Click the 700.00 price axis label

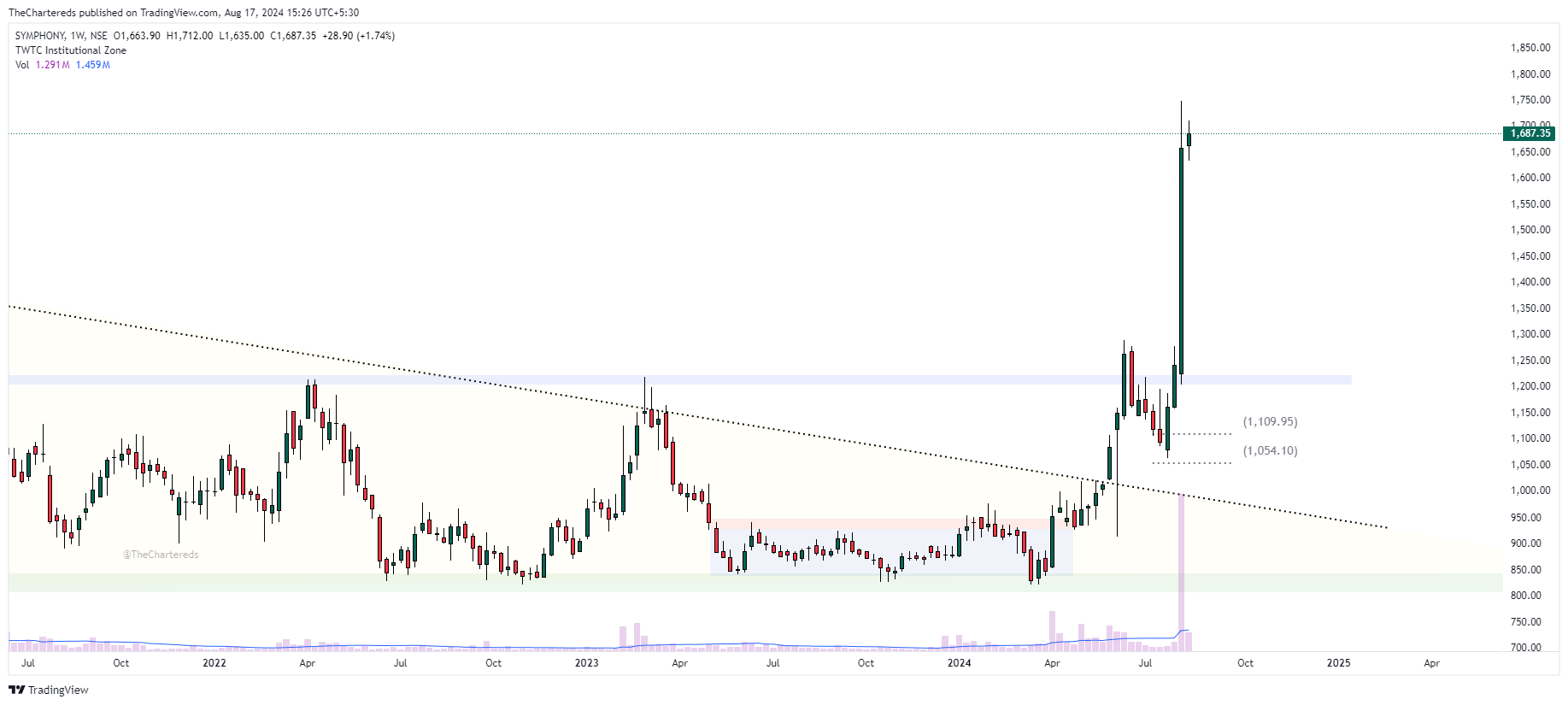pos(1526,648)
